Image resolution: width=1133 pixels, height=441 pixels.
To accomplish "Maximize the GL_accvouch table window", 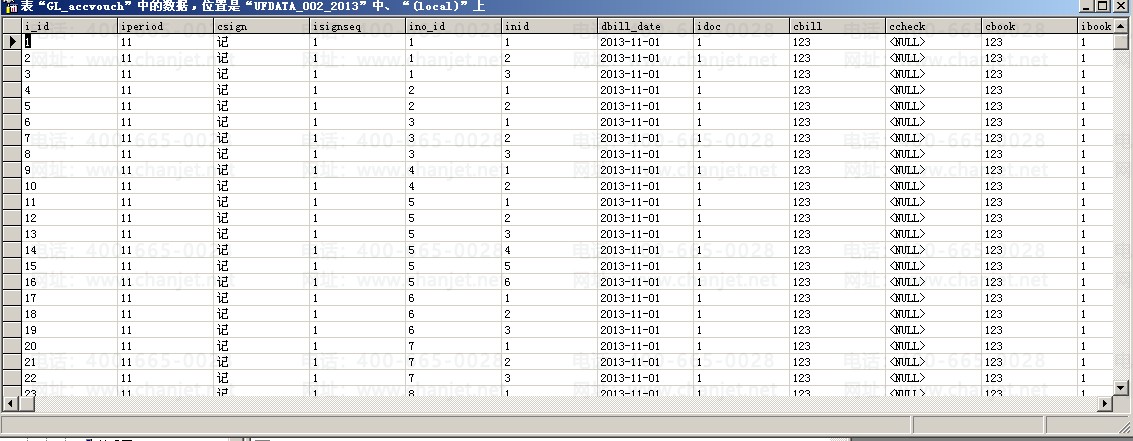I will (x=1103, y=6).
